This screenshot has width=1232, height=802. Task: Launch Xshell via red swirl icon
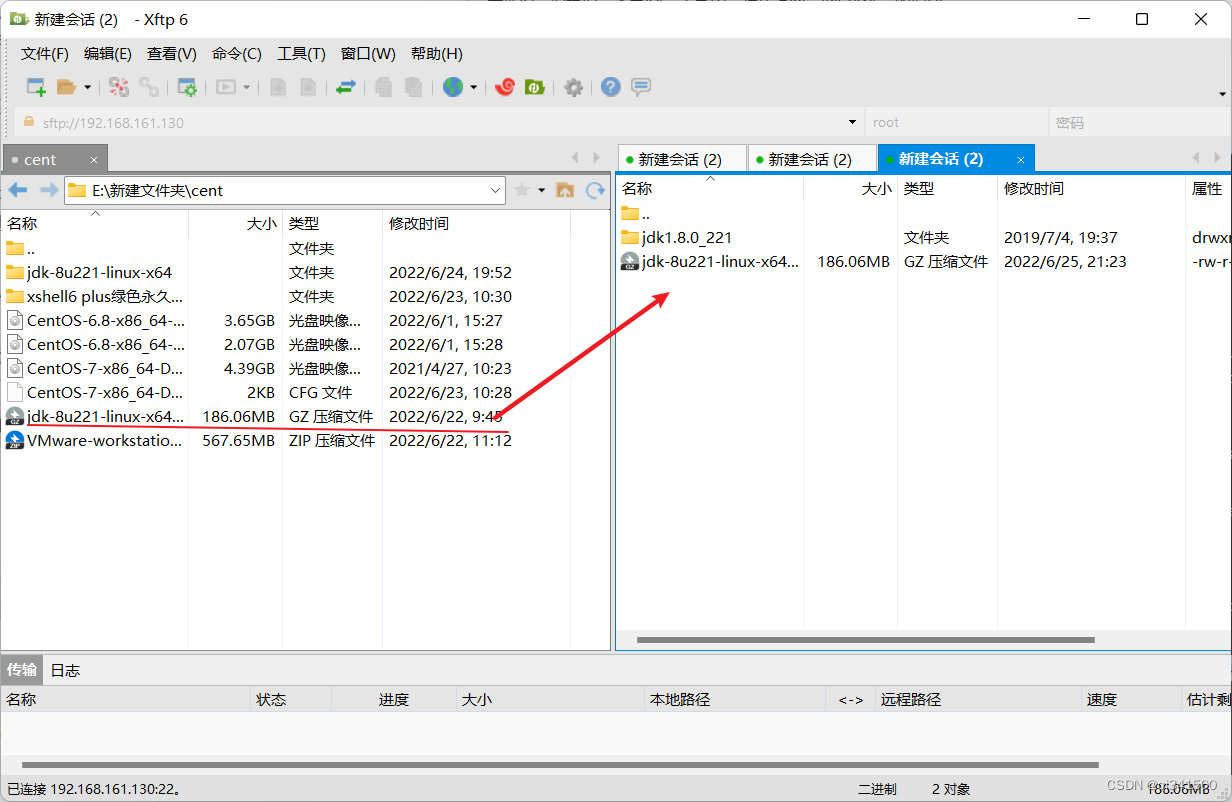point(505,87)
